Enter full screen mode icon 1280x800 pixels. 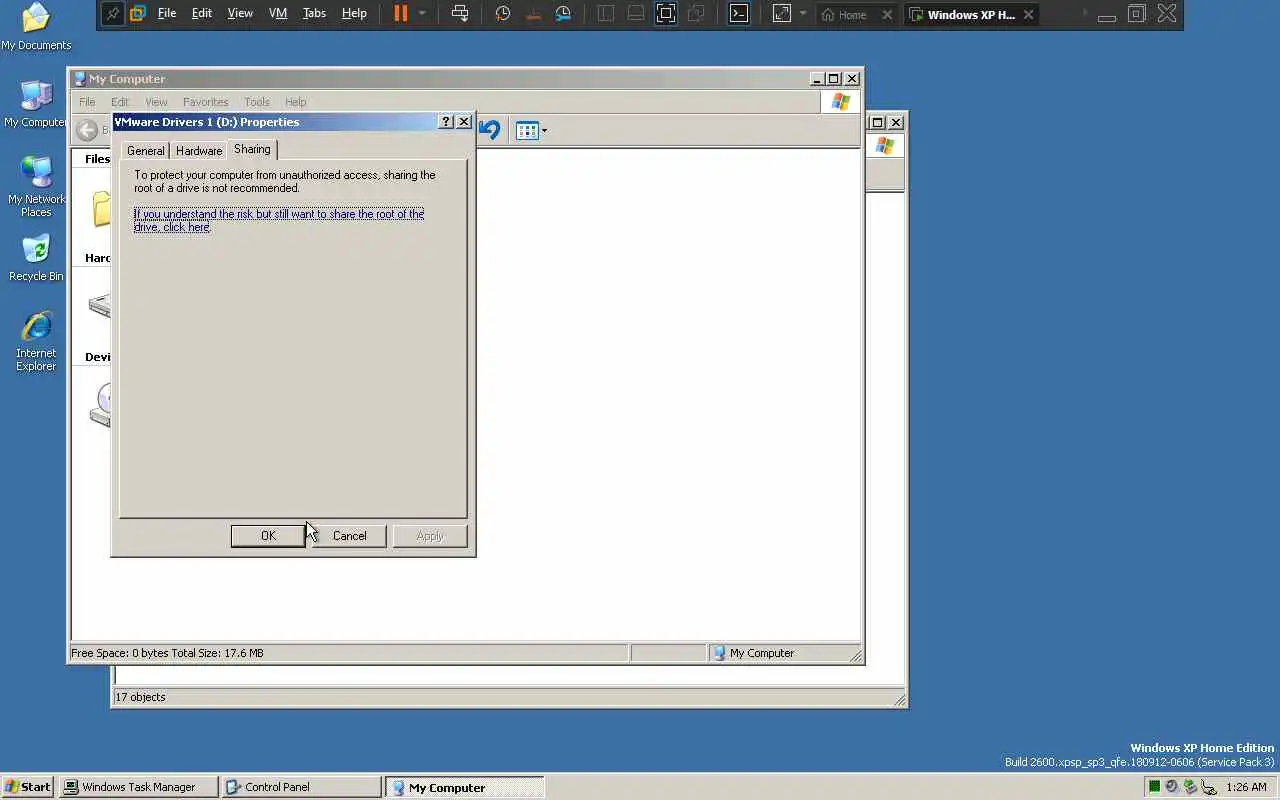coord(666,14)
